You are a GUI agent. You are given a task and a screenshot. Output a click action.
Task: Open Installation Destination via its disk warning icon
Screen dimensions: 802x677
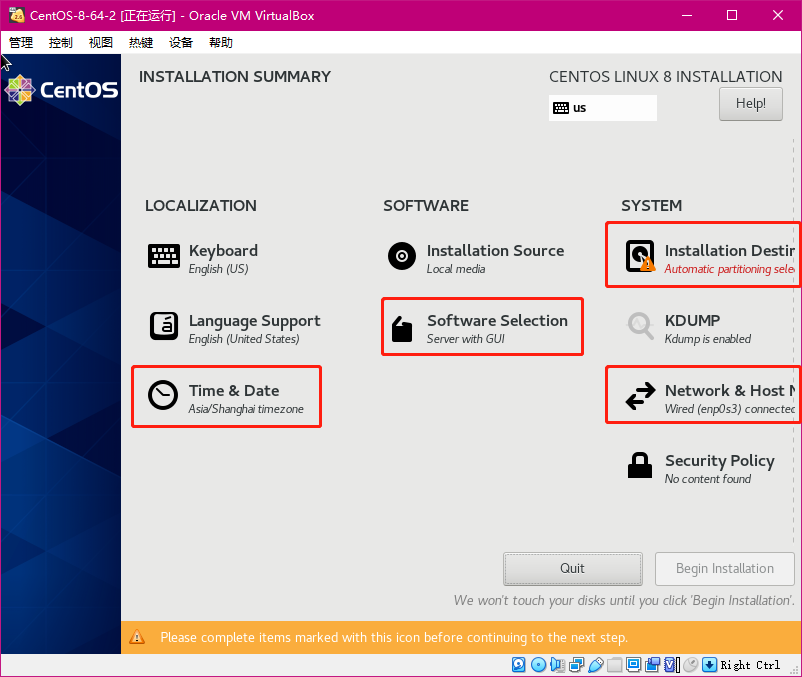640,256
